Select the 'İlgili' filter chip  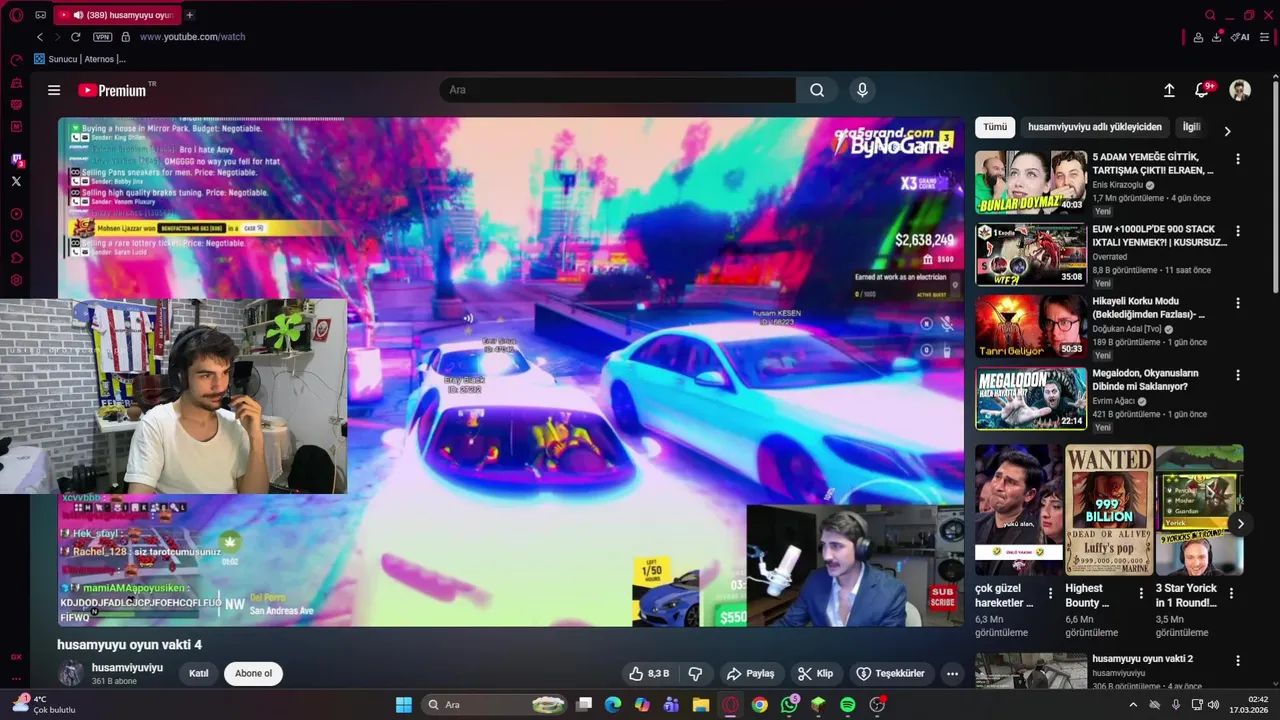click(x=1191, y=127)
